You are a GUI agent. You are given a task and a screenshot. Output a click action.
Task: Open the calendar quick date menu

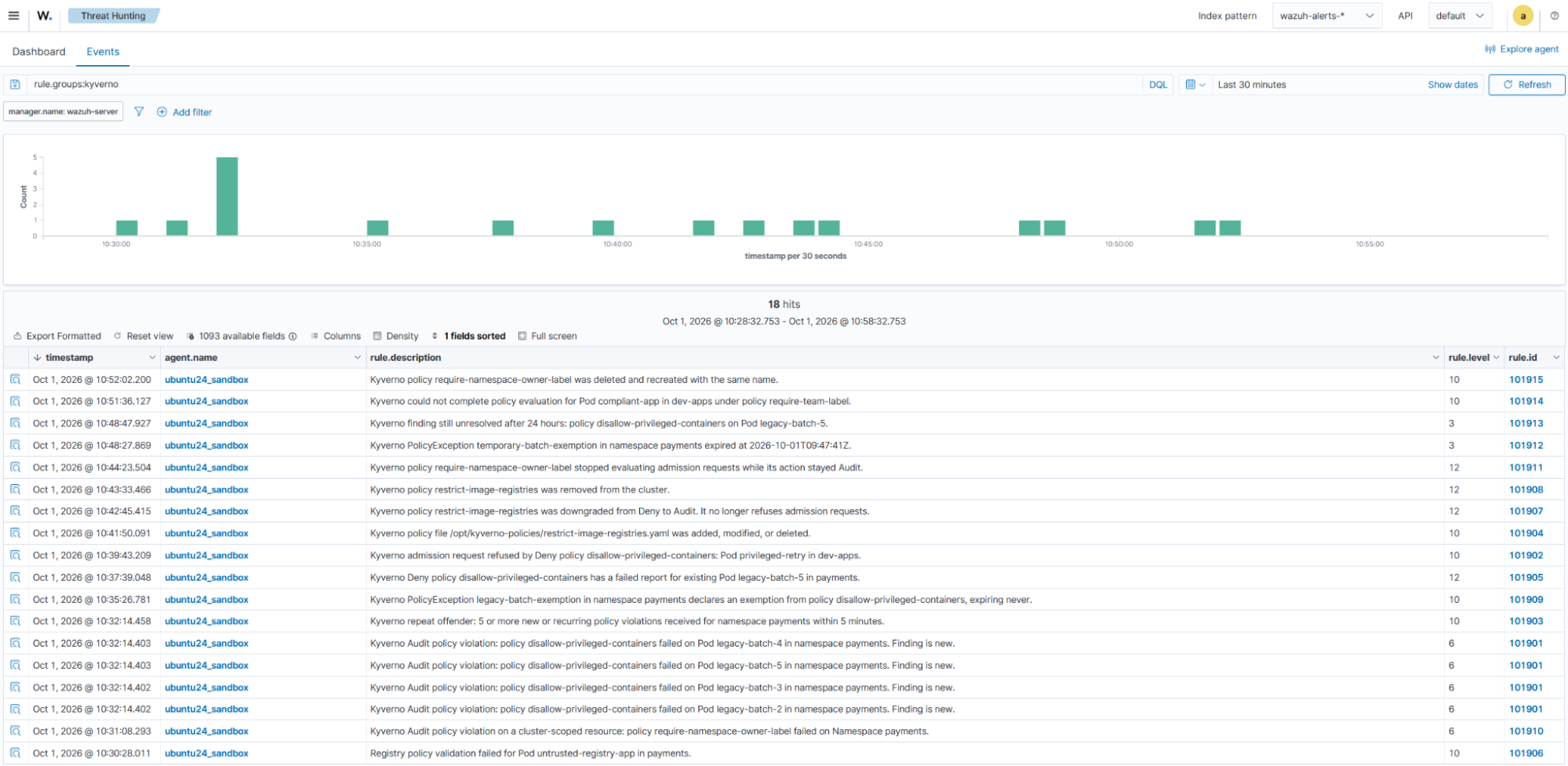(x=1195, y=85)
